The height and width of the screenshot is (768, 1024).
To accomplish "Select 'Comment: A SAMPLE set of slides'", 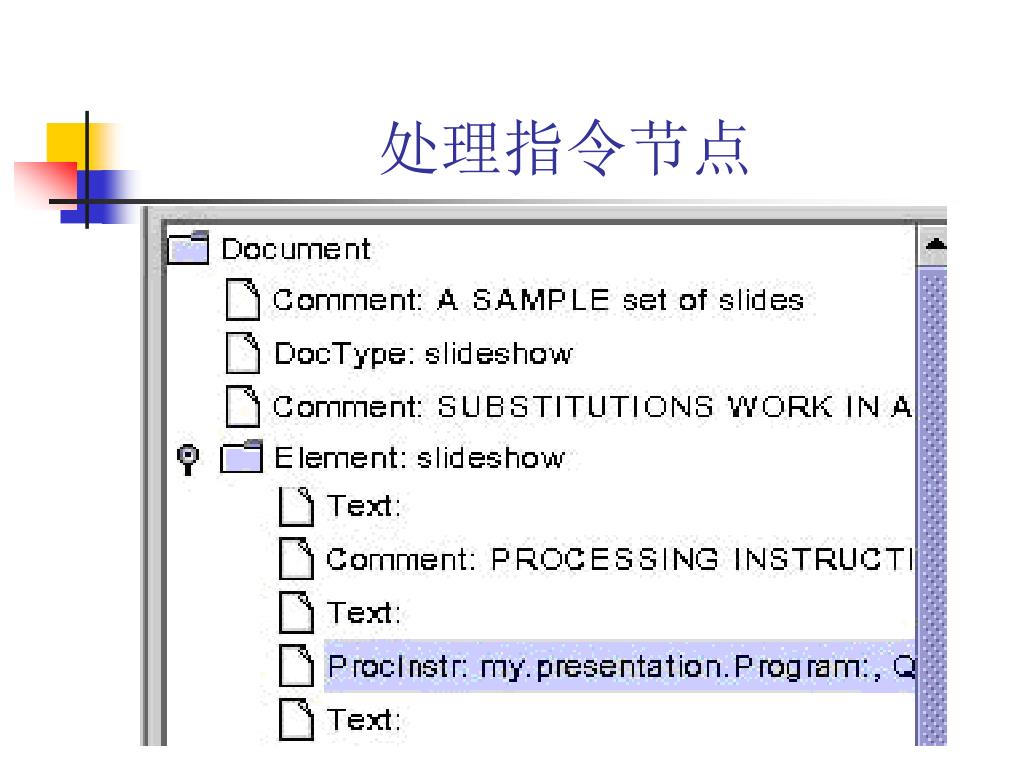I will coord(538,300).
